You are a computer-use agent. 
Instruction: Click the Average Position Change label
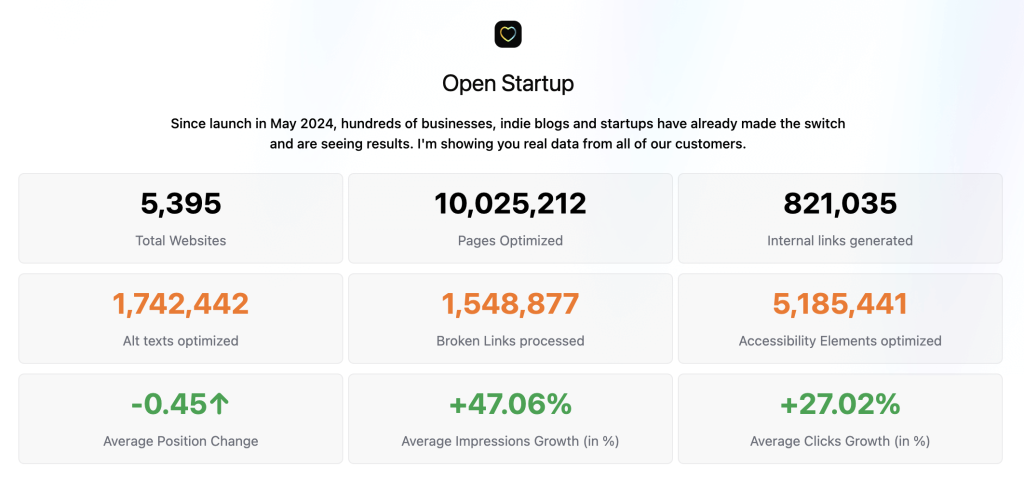coord(181,441)
